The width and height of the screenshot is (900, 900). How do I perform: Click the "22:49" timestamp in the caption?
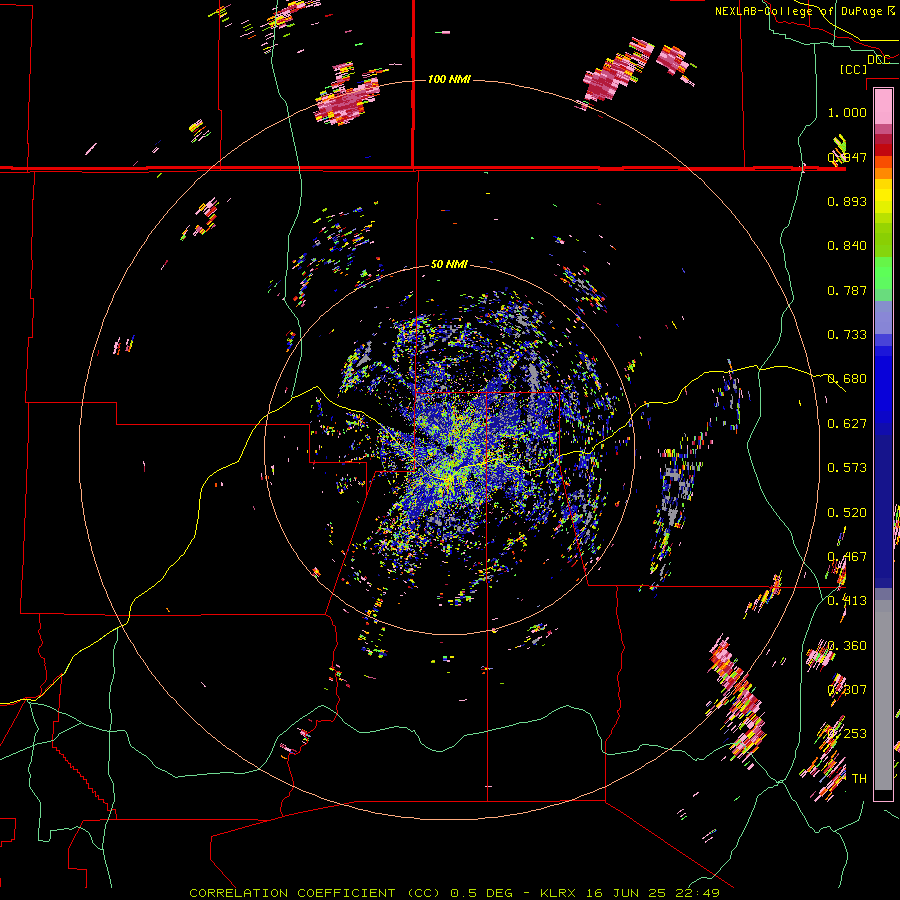point(697,893)
